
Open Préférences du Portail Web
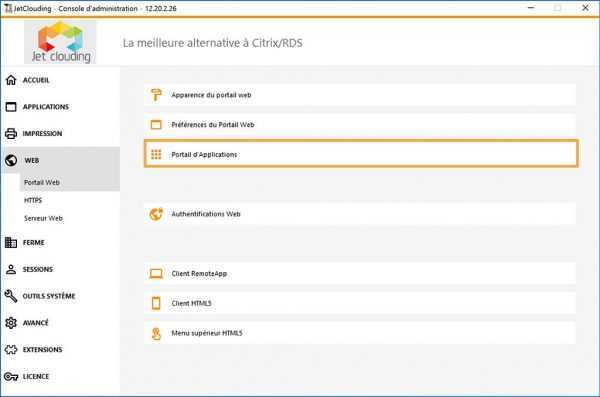click(x=360, y=125)
